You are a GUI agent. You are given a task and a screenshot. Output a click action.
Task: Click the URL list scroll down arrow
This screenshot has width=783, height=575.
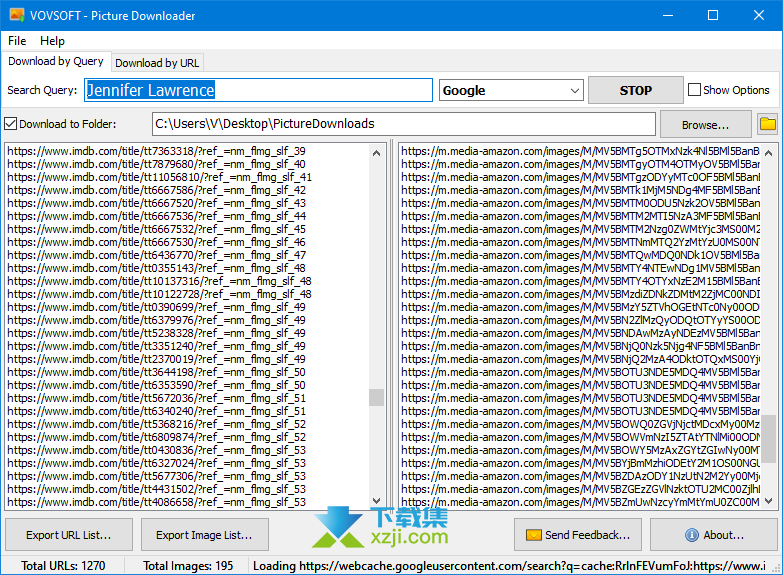click(x=377, y=501)
